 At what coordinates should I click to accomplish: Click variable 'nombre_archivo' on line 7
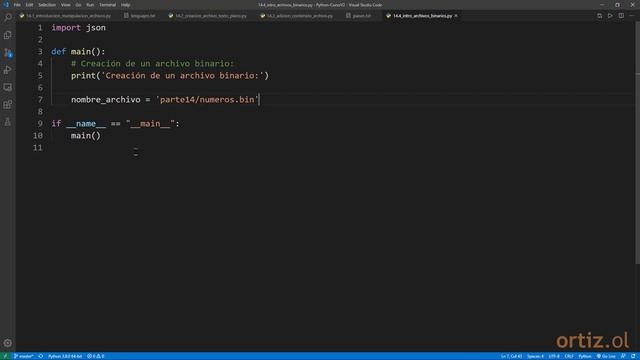coord(106,100)
